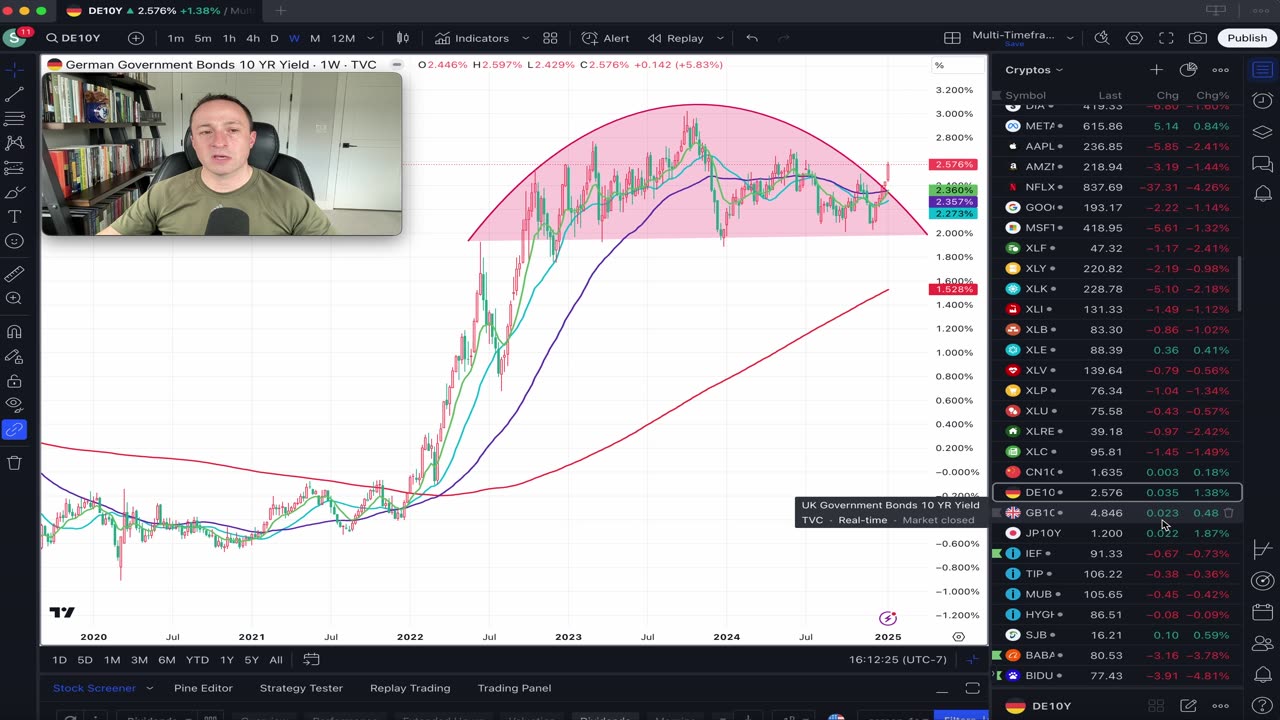This screenshot has height=720, width=1280.
Task: Open symbol search DE10Y
Action: (73, 38)
